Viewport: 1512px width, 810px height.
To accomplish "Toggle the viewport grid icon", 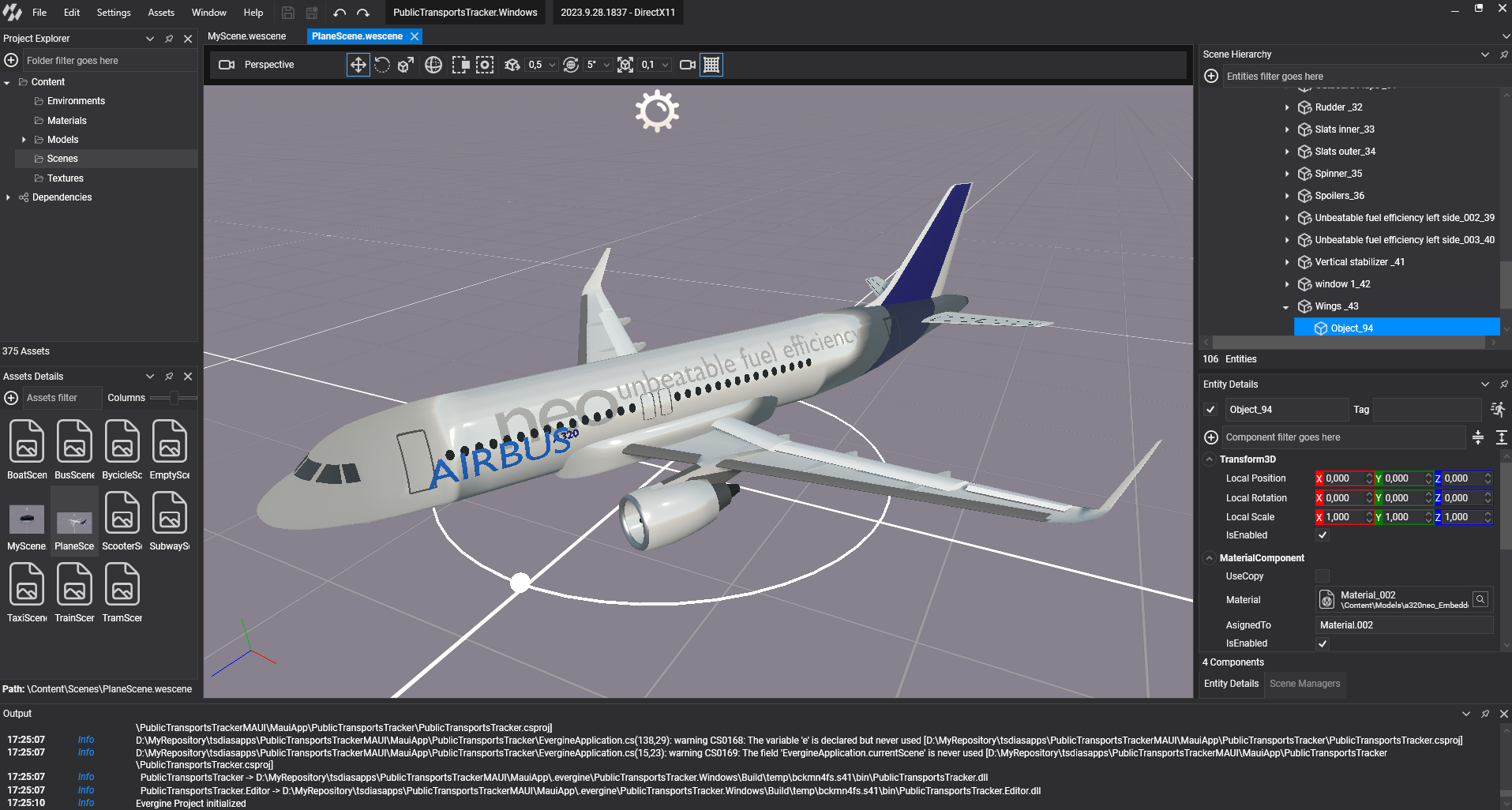I will coord(711,65).
